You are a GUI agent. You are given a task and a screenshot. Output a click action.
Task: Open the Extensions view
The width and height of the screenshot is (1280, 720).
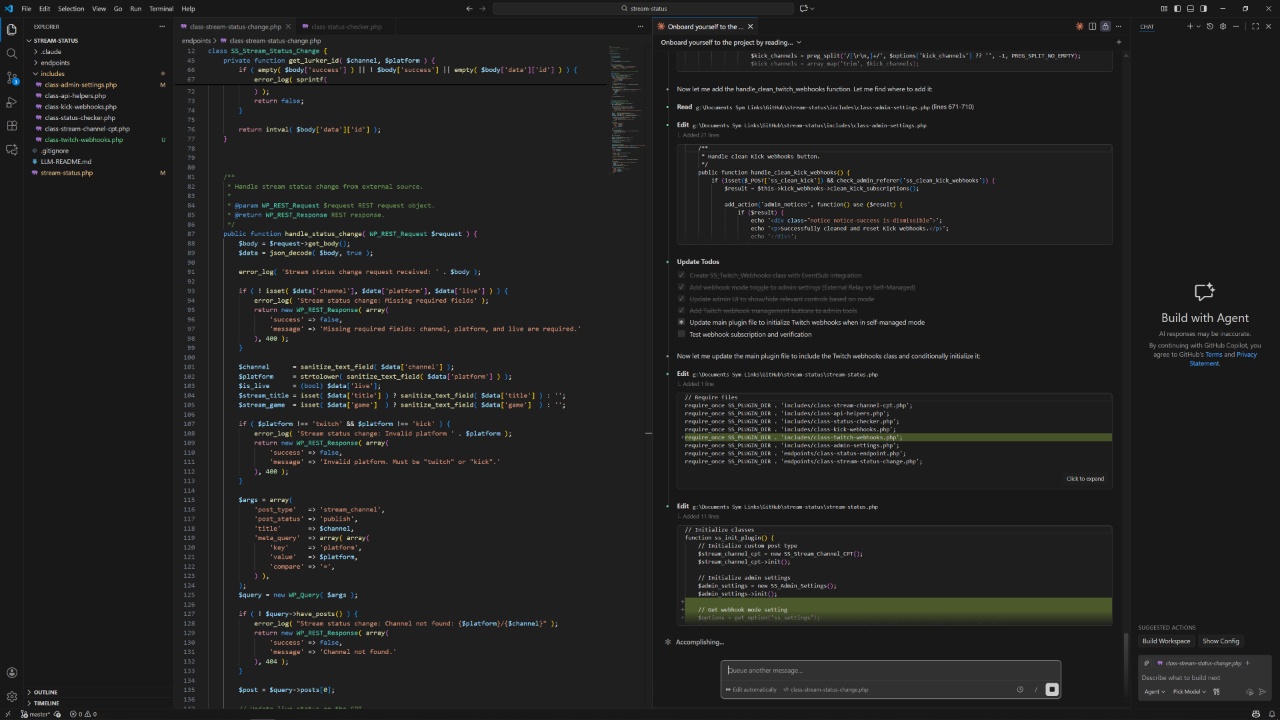pos(11,125)
